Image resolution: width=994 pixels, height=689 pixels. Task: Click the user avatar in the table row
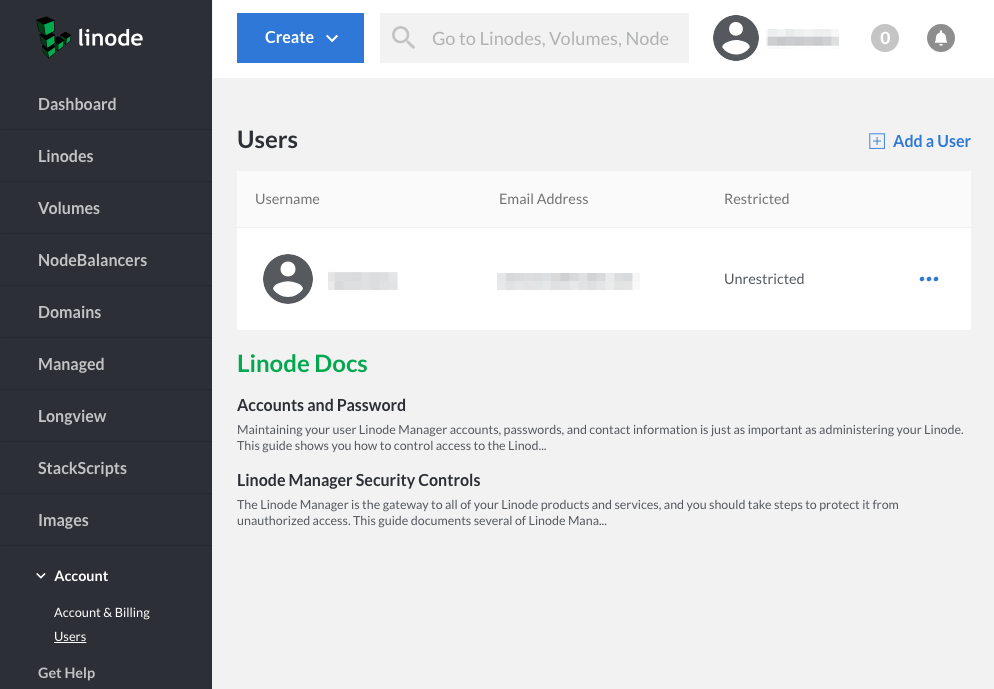(288, 279)
